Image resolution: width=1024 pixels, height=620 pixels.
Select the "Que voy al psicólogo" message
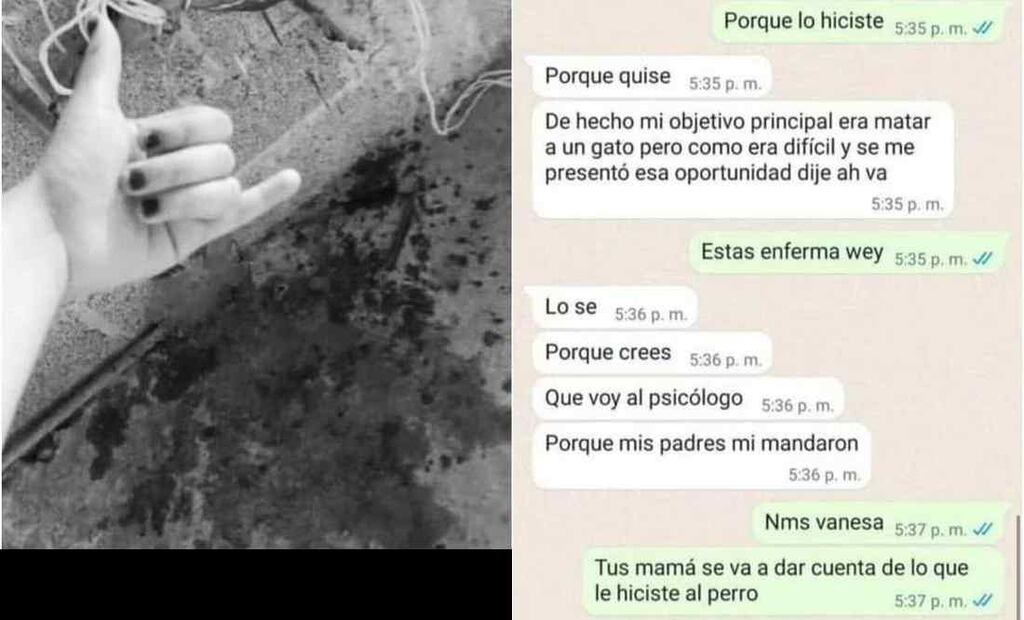(x=688, y=399)
